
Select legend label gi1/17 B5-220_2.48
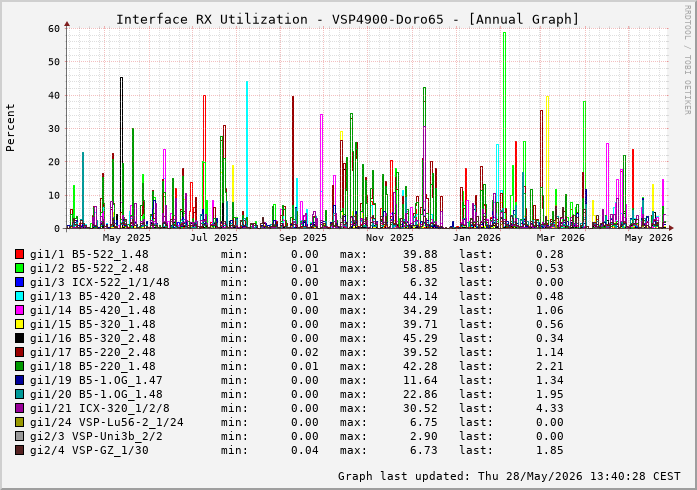click(93, 352)
